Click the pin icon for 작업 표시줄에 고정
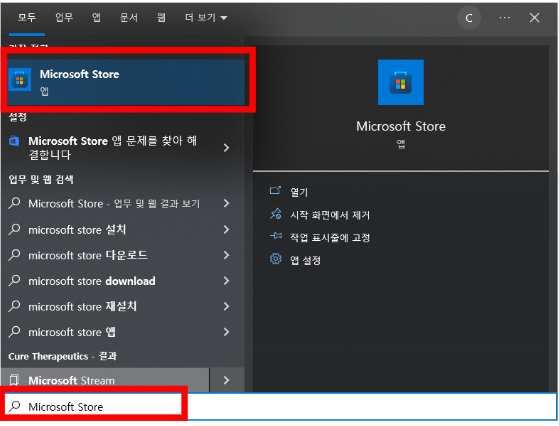The image size is (559, 426). 276,236
